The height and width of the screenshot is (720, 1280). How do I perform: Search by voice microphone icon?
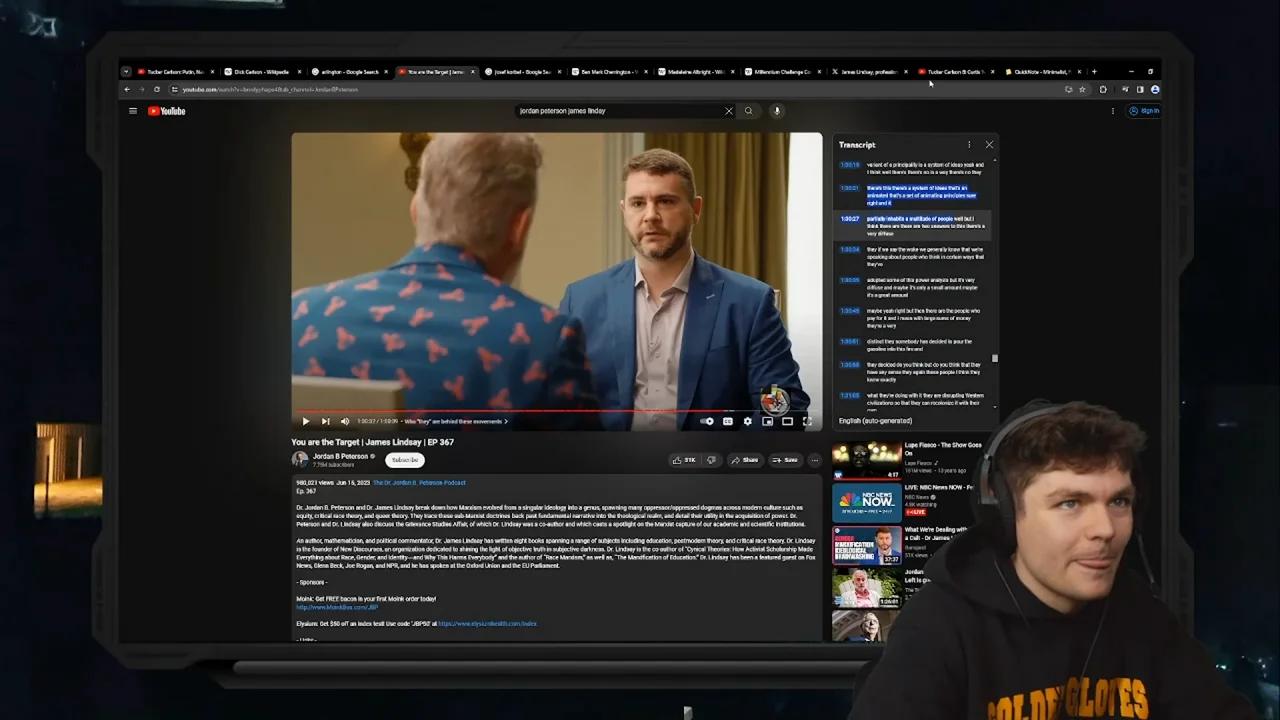(x=776, y=111)
